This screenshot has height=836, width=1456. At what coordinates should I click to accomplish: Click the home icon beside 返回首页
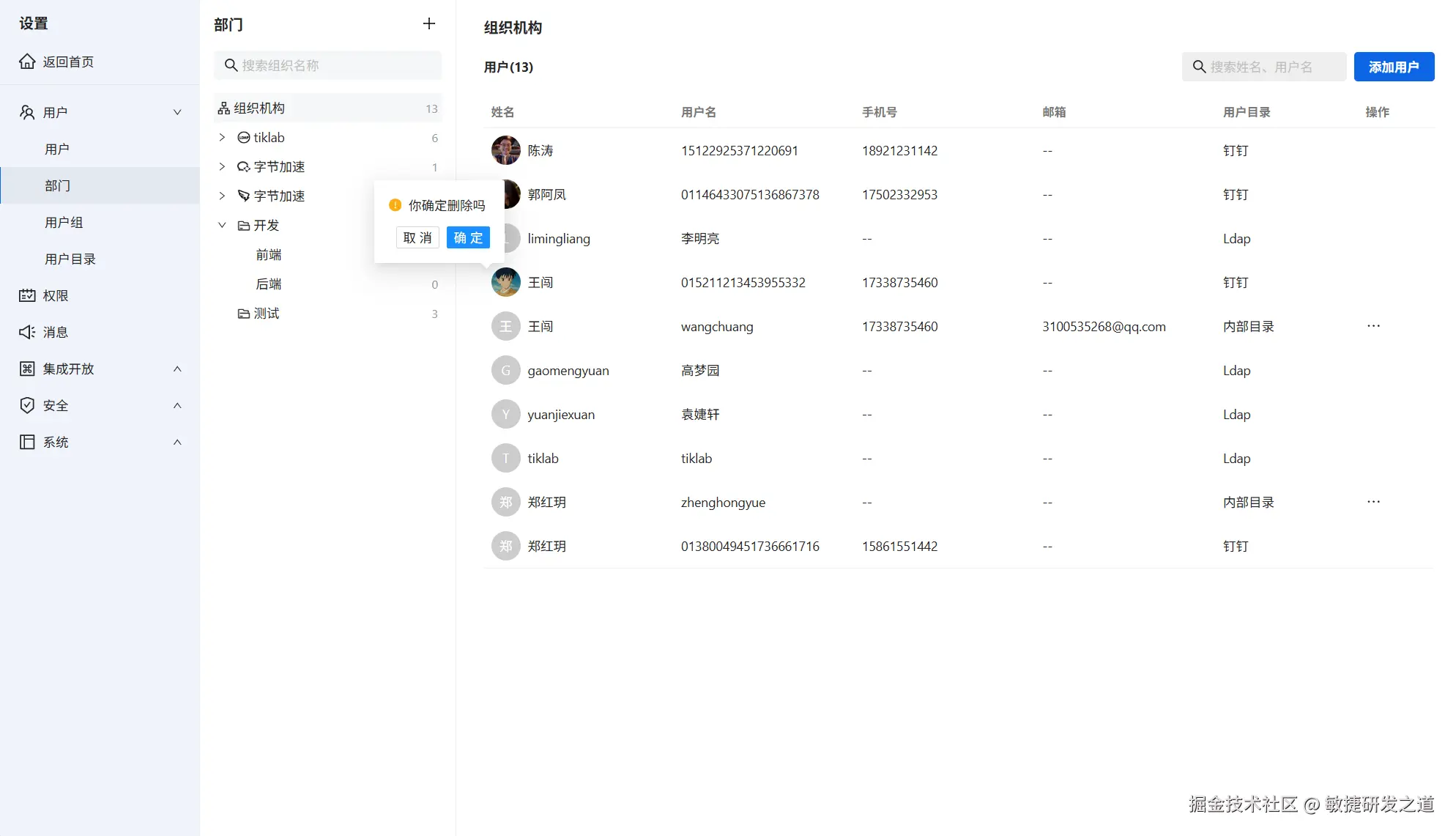[x=27, y=62]
